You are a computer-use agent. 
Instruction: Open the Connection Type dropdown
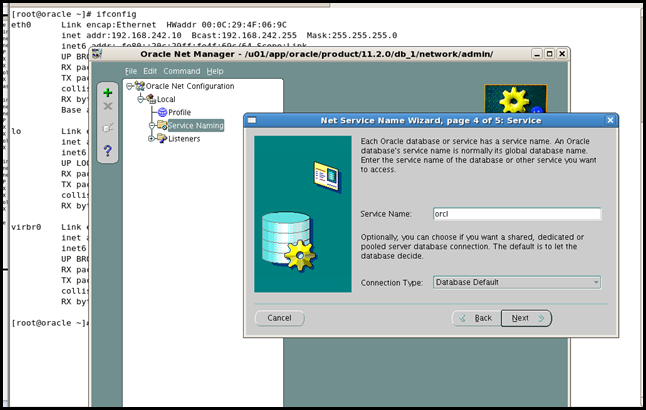click(x=517, y=282)
